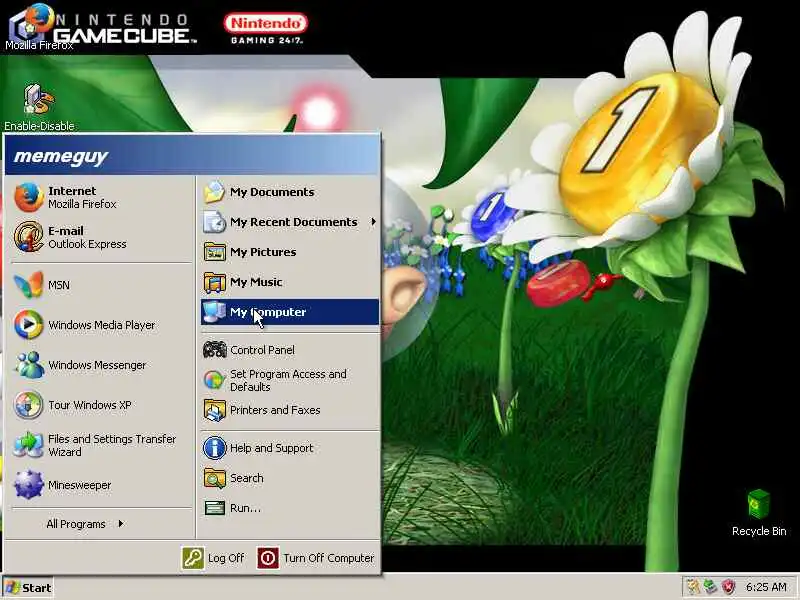Image resolution: width=800 pixels, height=600 pixels.
Task: Expand My Recent Documents submenu arrow
Action: pos(373,222)
